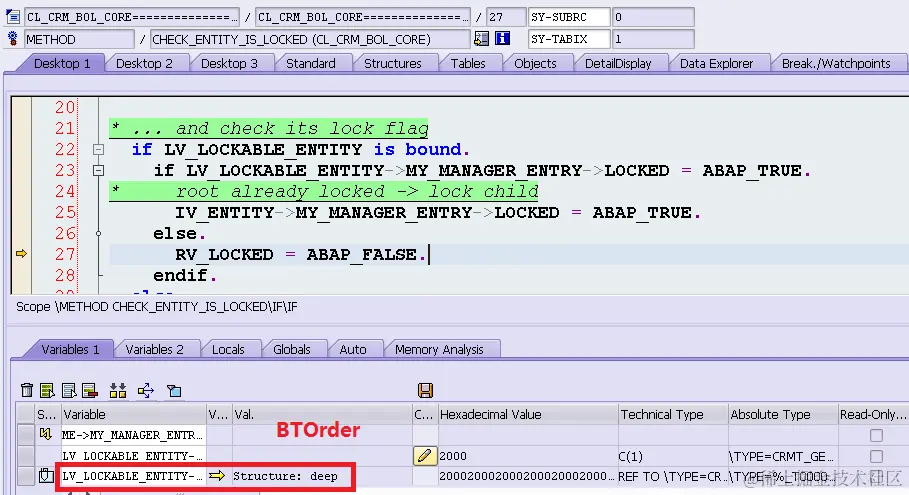Click status icon of LV_LOCKABLE_ENTITY deep row
The image size is (909, 495).
point(46,476)
